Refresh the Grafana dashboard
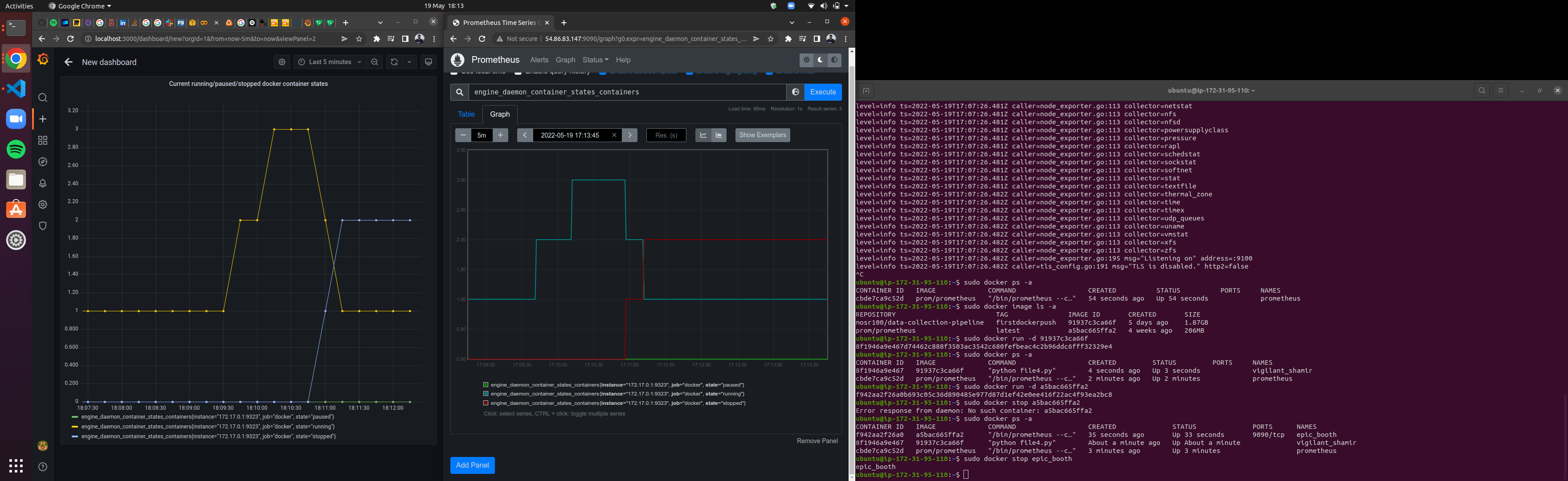Viewport: 1568px width, 481px height. [394, 61]
